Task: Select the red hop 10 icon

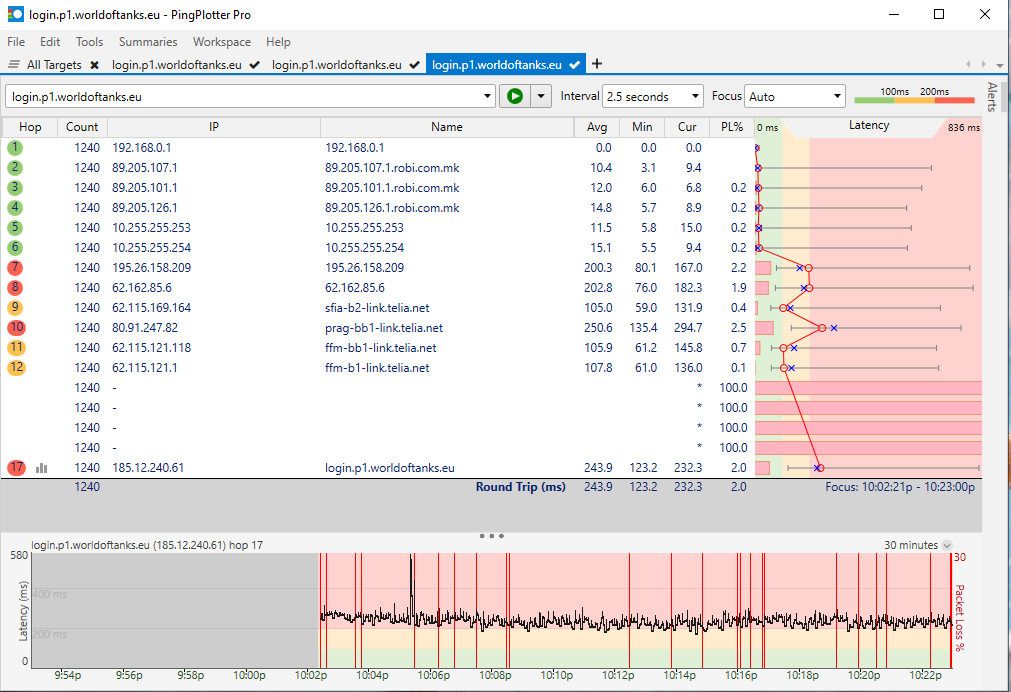Action: click(x=16, y=328)
